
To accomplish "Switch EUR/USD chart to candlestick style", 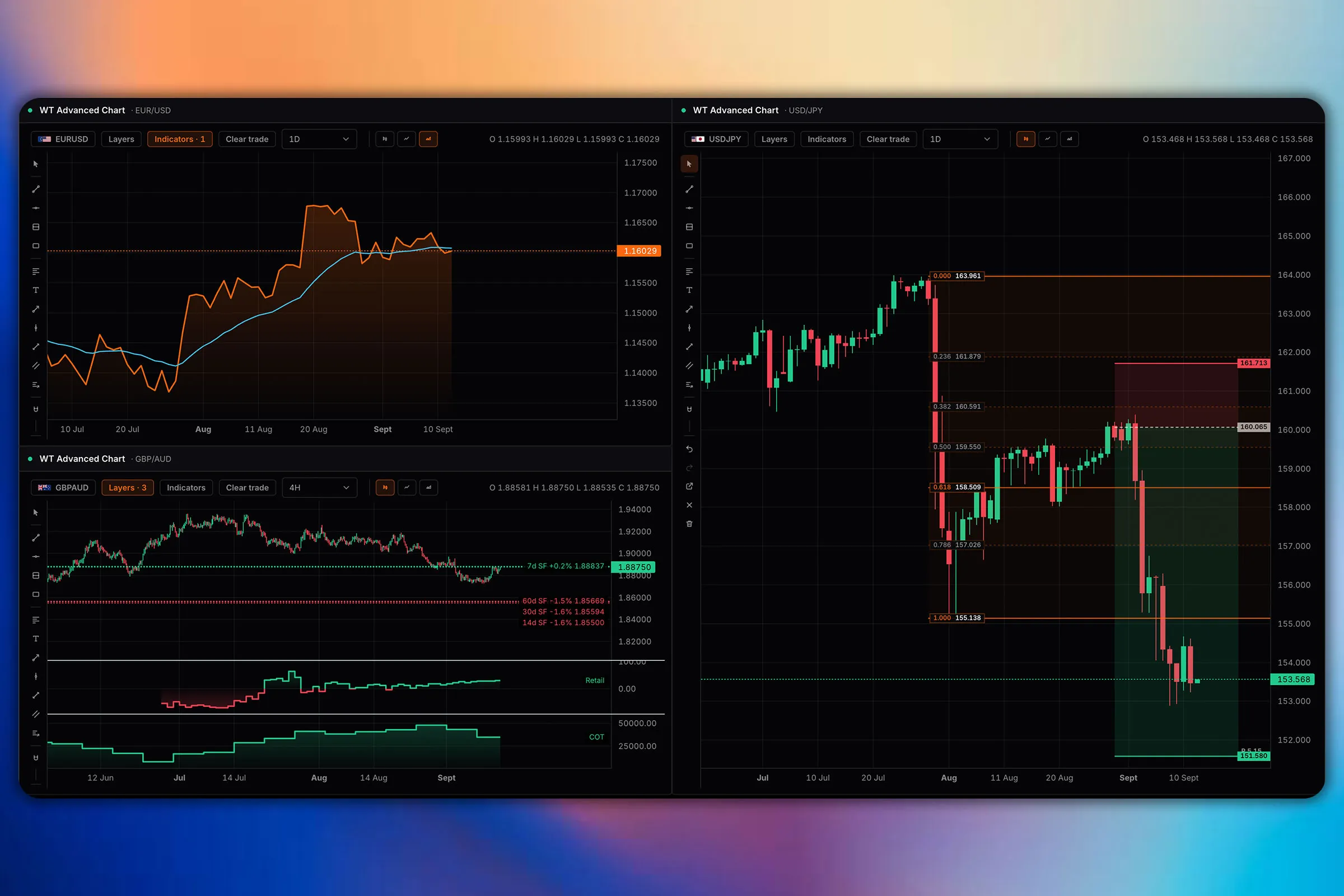I will (x=385, y=139).
